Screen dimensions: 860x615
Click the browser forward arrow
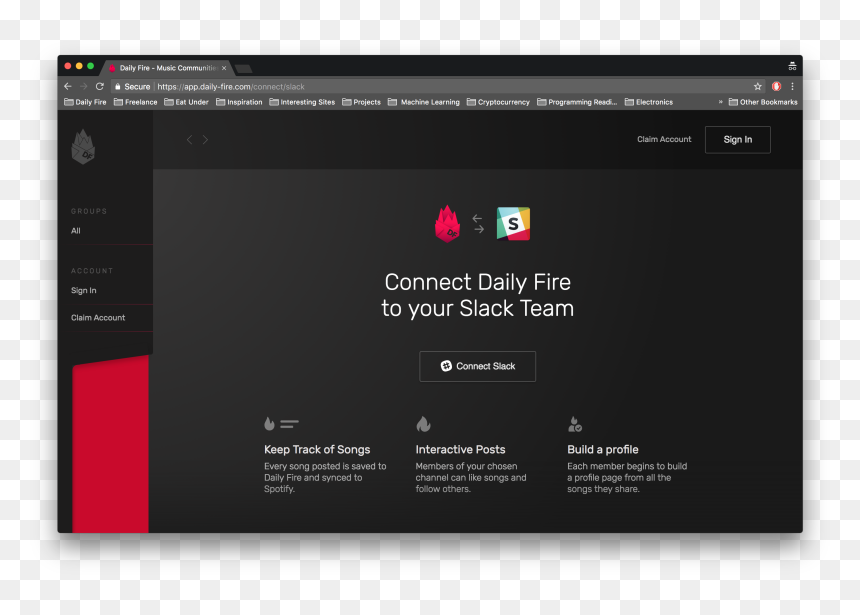83,86
